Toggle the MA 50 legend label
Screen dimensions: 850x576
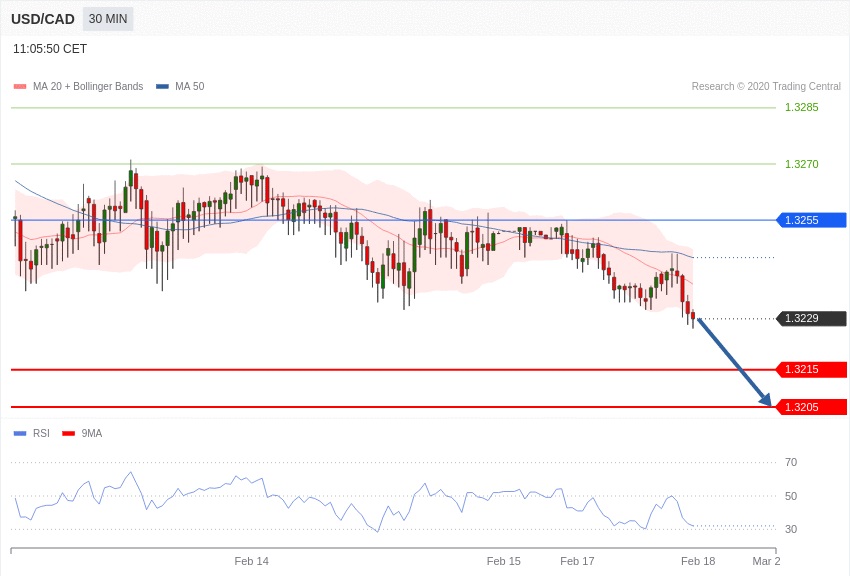click(x=189, y=87)
